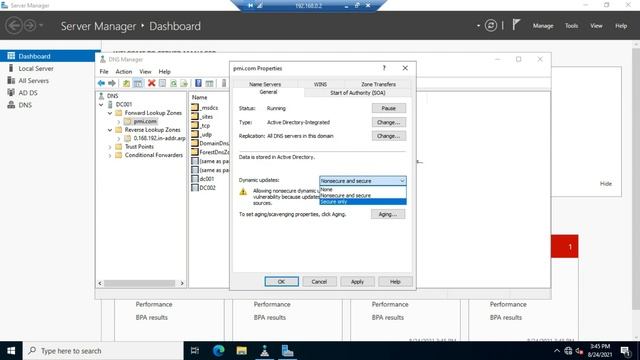
Task: Select the DomainDnsZones folder entry
Action: point(210,143)
